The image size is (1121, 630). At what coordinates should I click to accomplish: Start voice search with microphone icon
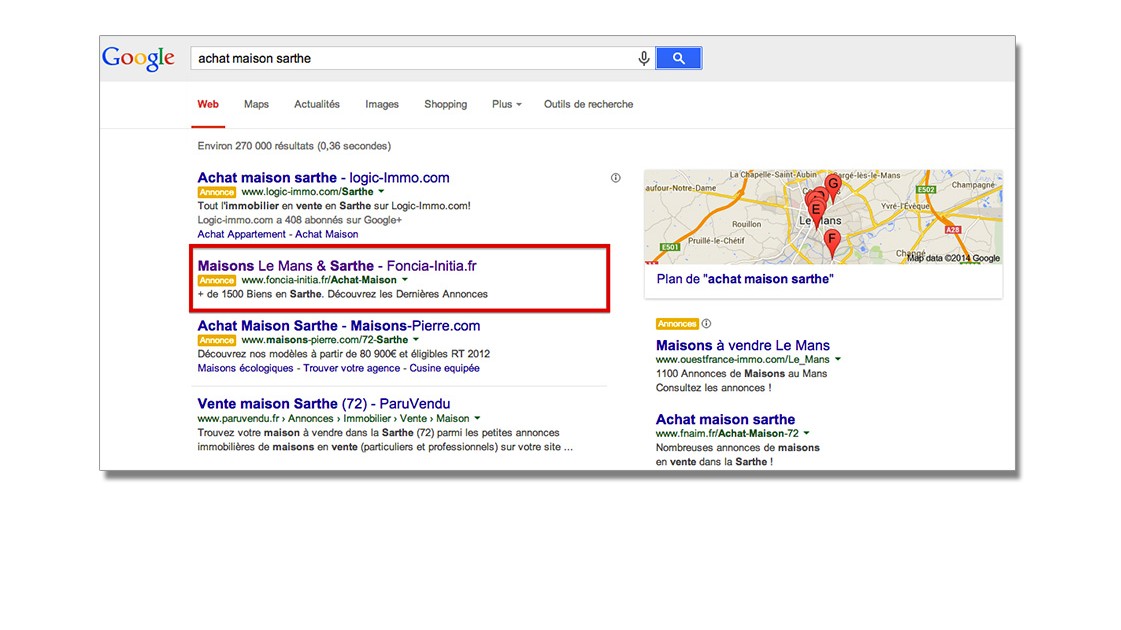pos(643,59)
